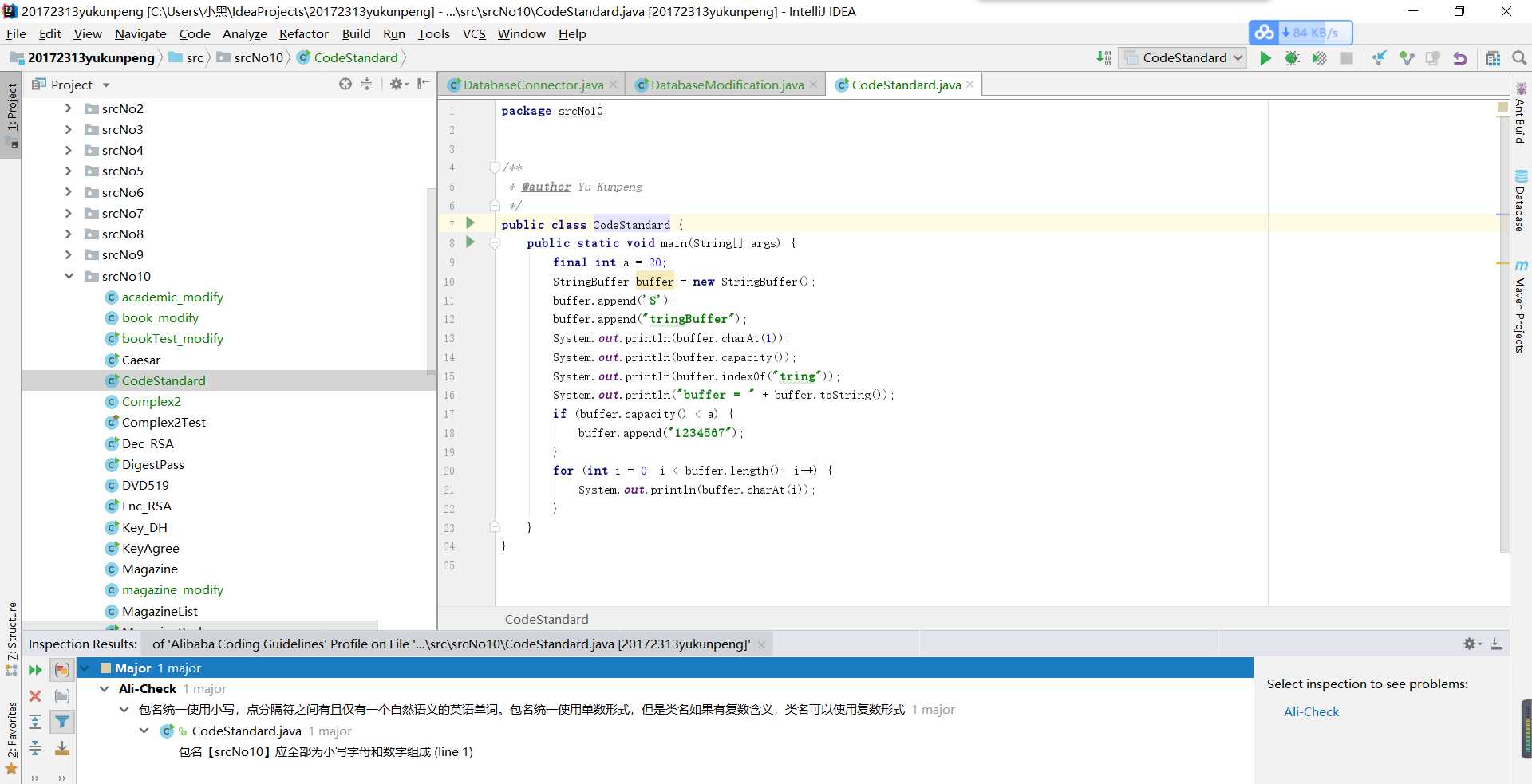Hide the Project panel with the hide icon
Image resolution: width=1532 pixels, height=784 pixels.
[423, 84]
